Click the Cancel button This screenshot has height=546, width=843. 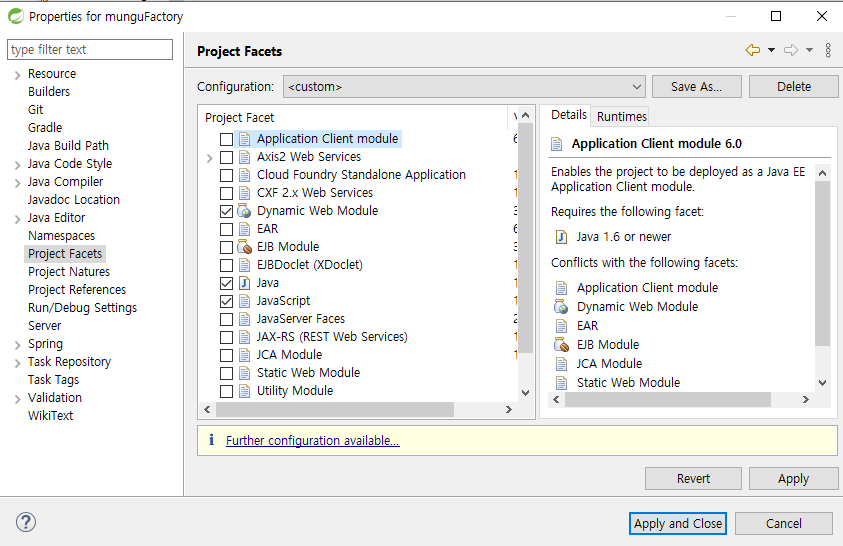coord(783,523)
